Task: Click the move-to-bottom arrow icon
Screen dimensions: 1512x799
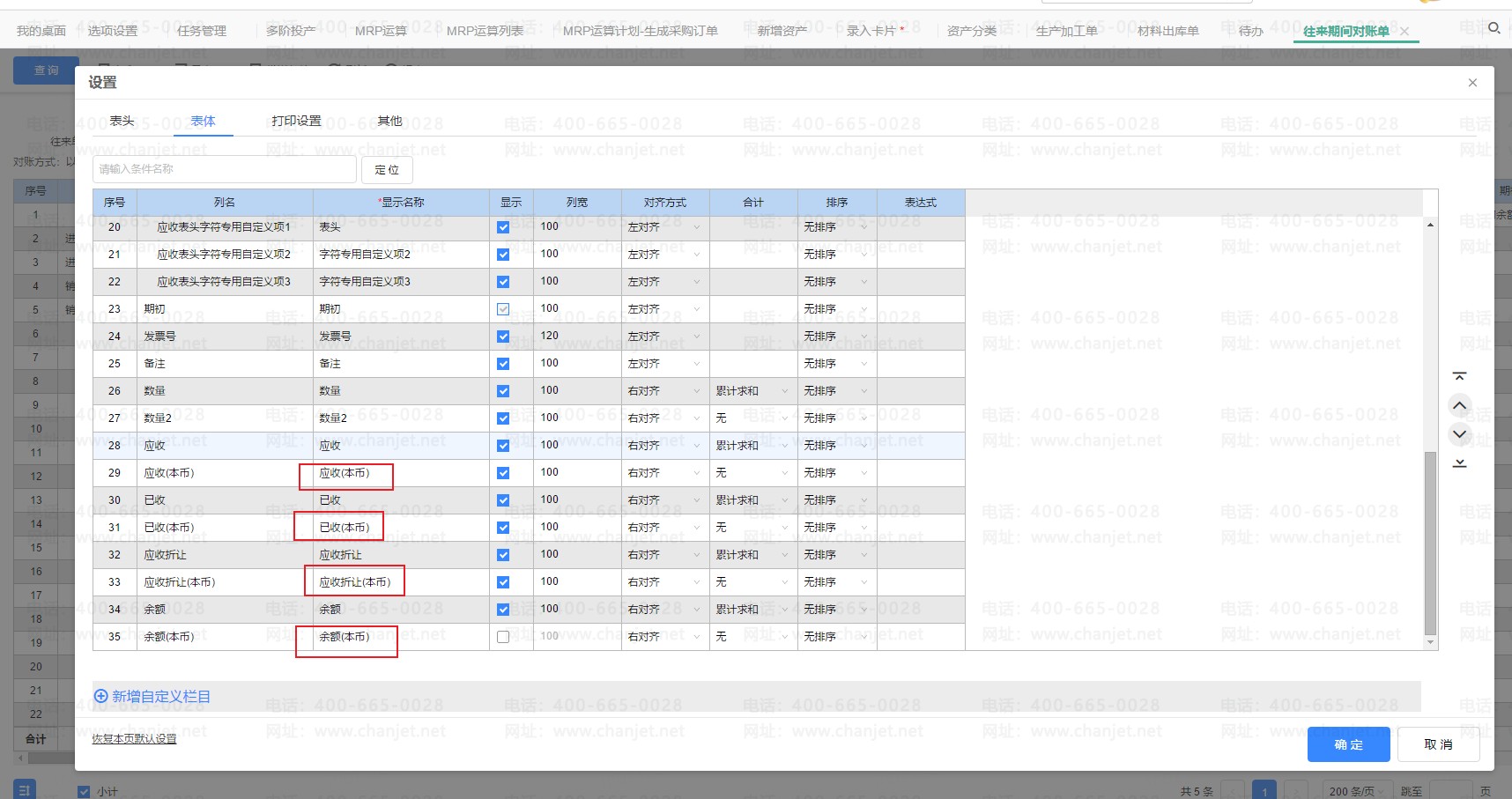Action: (x=1459, y=463)
